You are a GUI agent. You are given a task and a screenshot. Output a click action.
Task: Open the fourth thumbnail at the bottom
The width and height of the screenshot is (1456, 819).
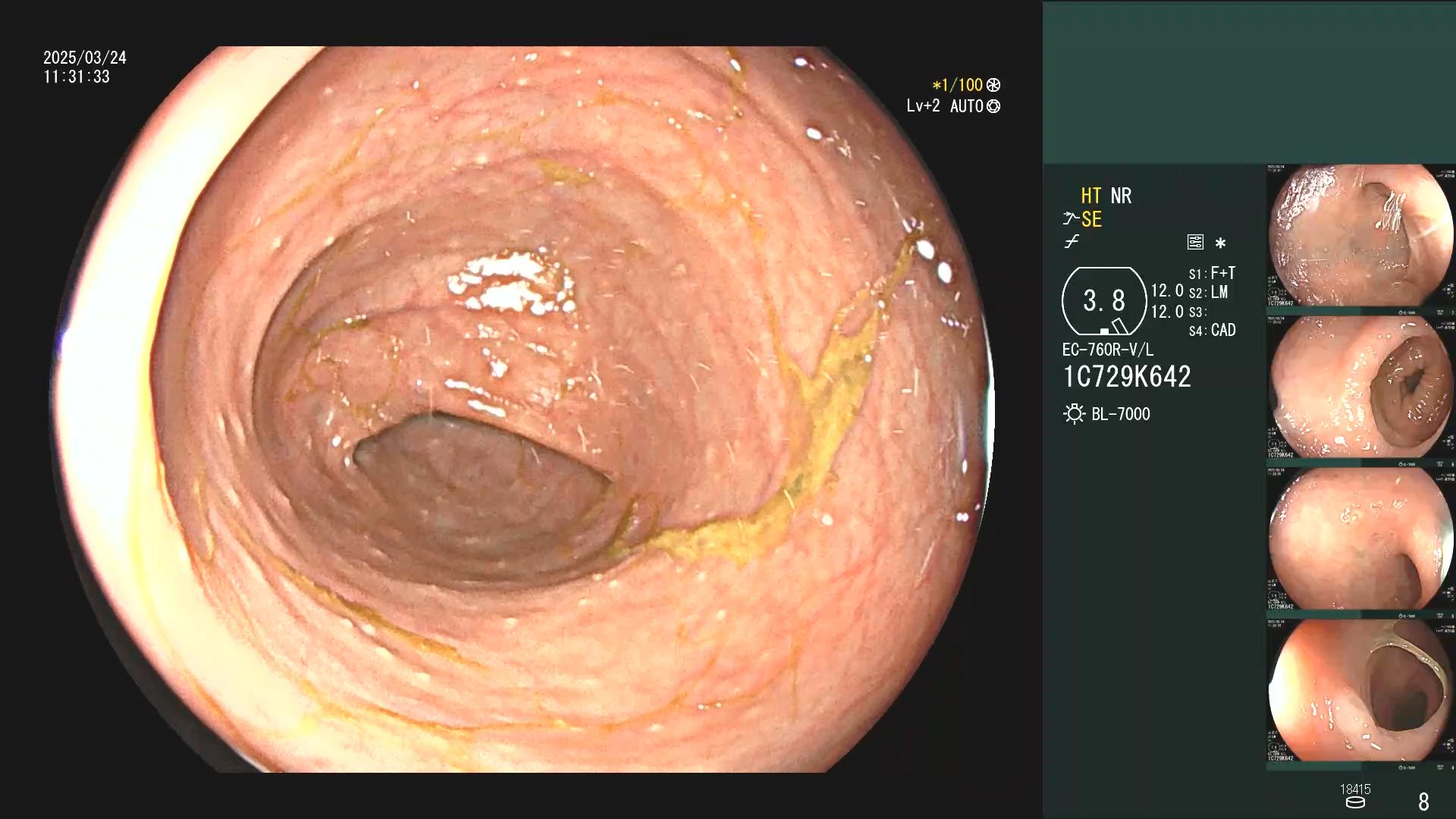1361,691
